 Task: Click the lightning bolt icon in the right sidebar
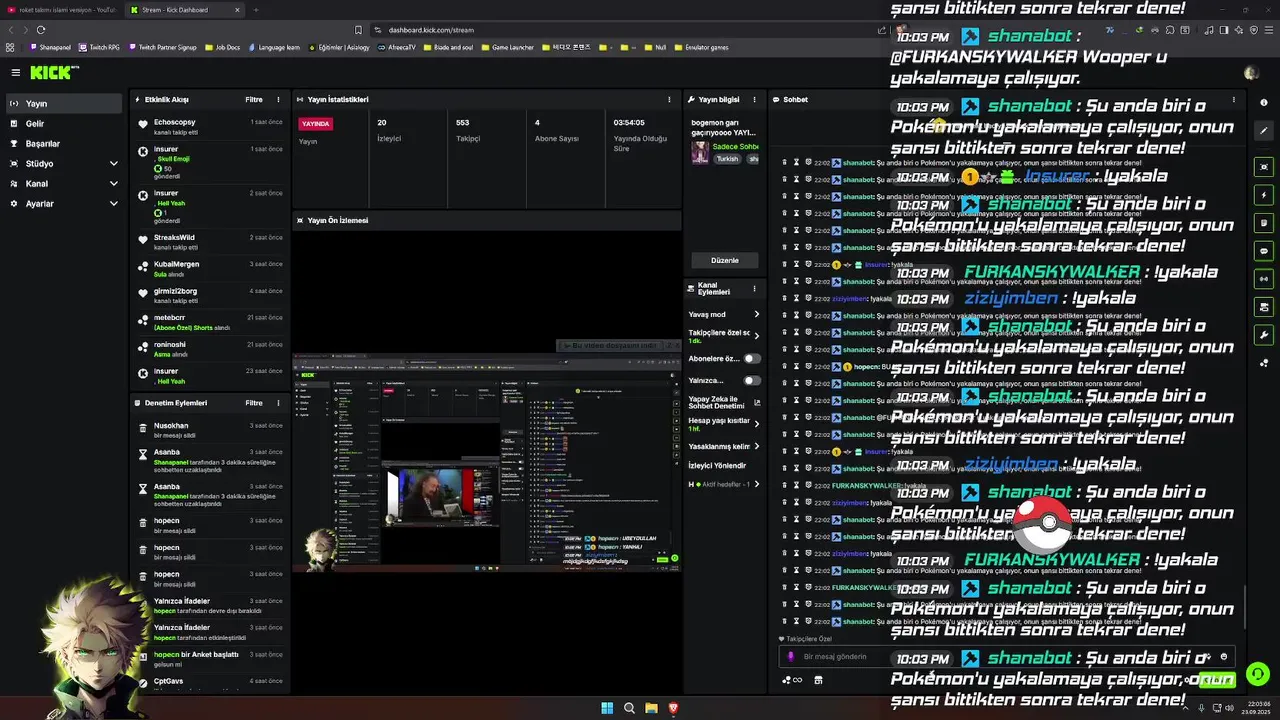point(1264,195)
